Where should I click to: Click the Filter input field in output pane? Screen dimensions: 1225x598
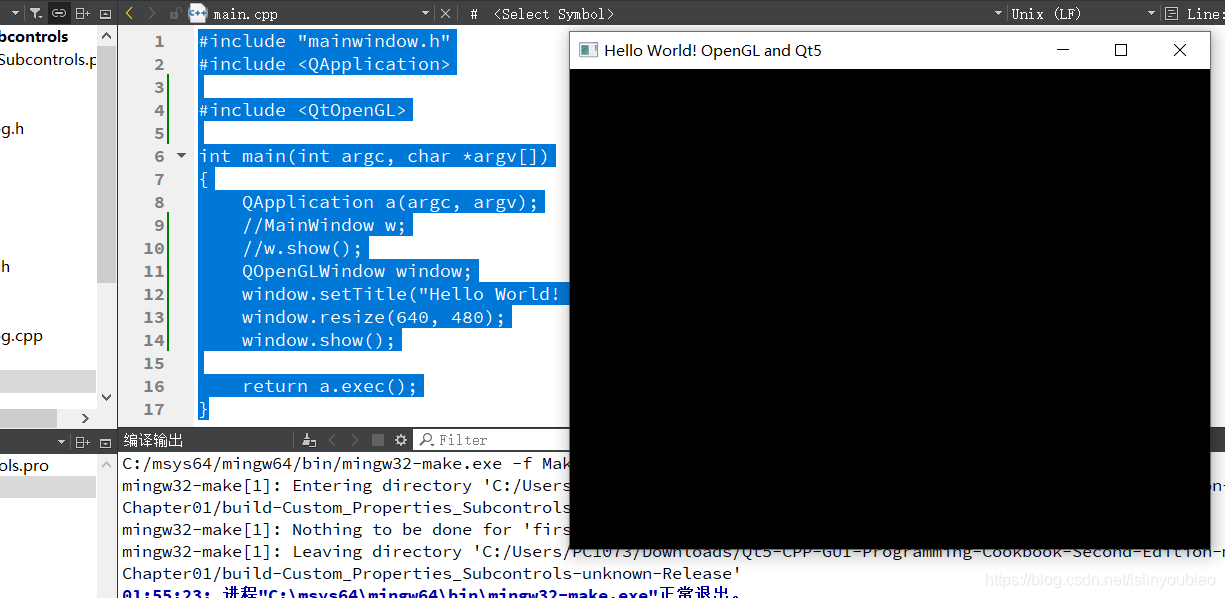pyautogui.click(x=490, y=439)
